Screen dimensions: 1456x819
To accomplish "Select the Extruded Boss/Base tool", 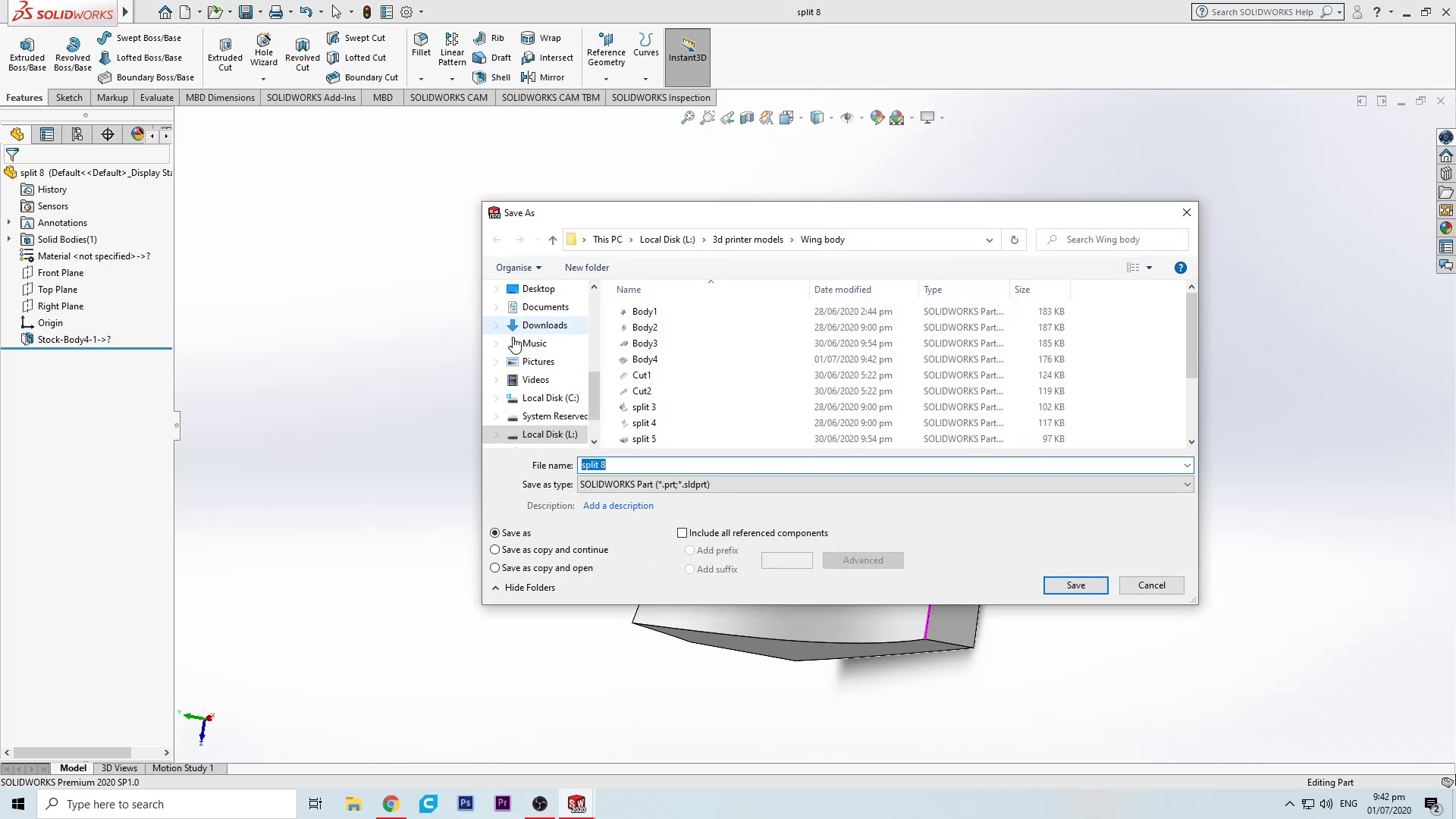I will (x=27, y=54).
